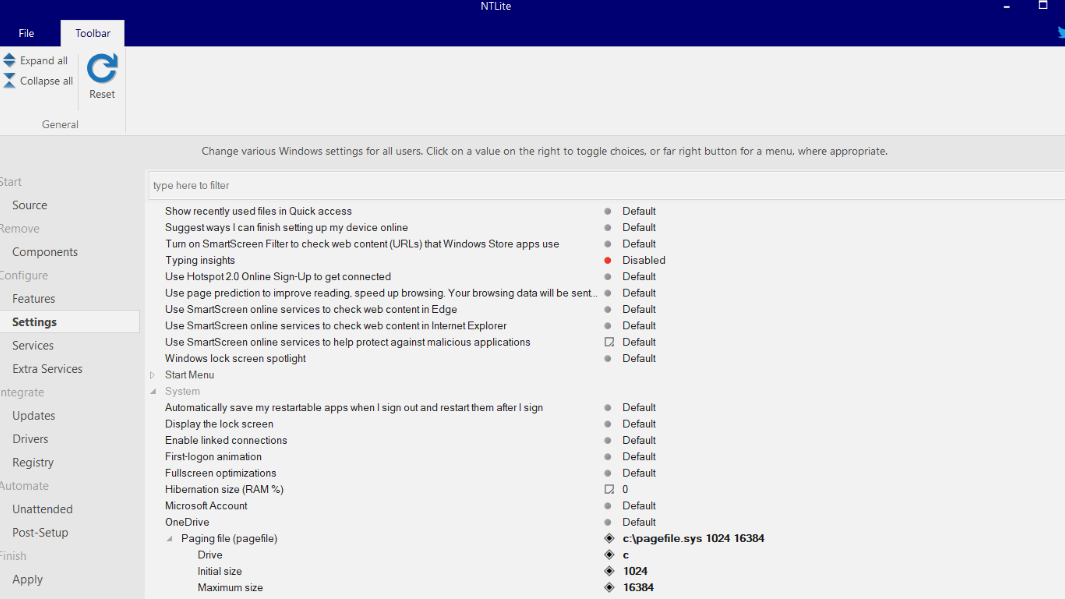Toggle the state dot for First-logon animation
The width and height of the screenshot is (1065, 599).
(x=608, y=456)
